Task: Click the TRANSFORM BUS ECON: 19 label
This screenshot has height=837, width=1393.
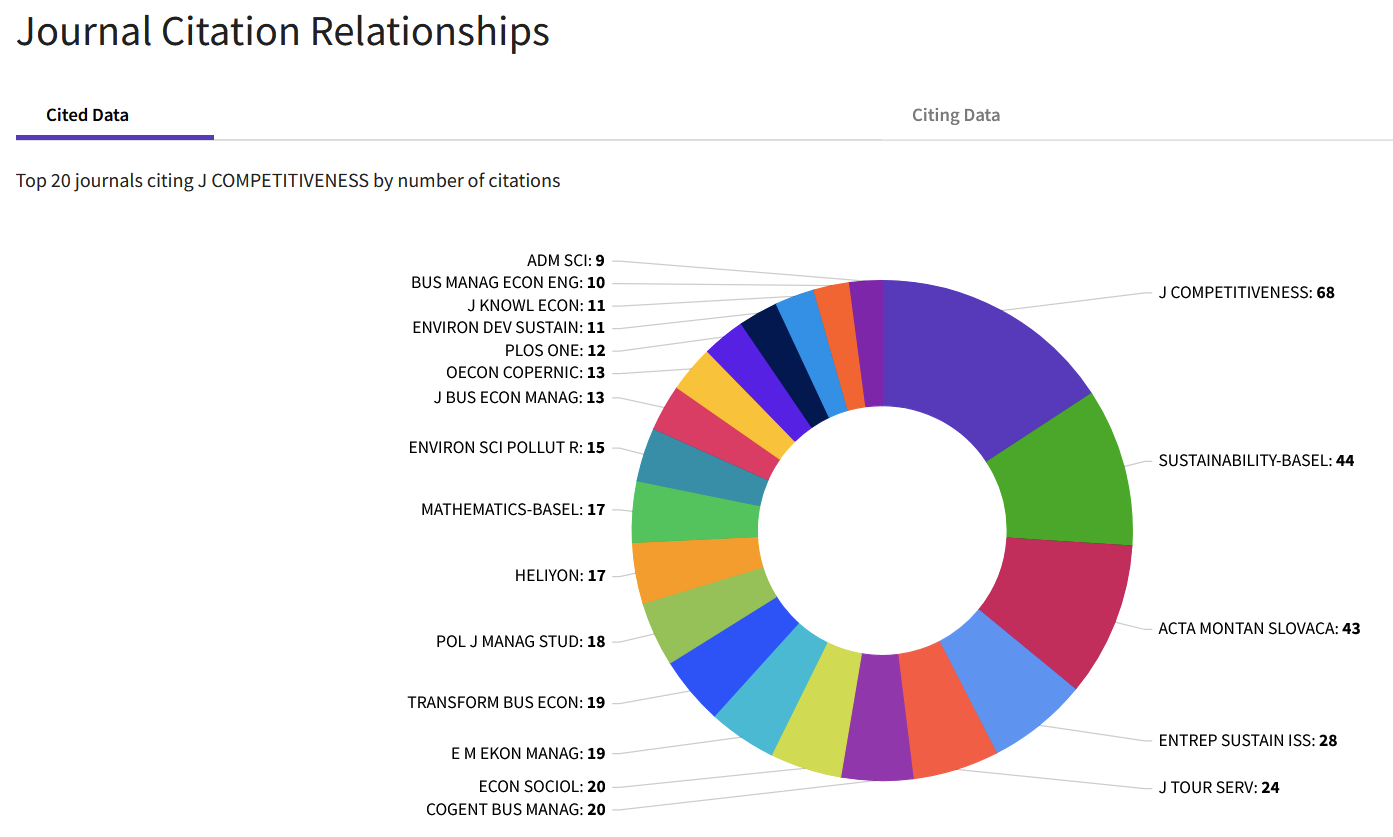Action: point(506,703)
